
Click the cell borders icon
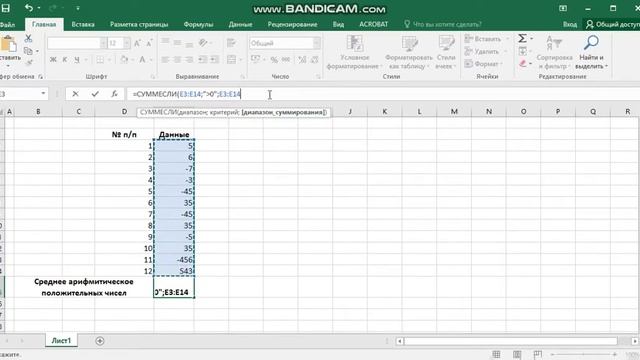tap(100, 60)
